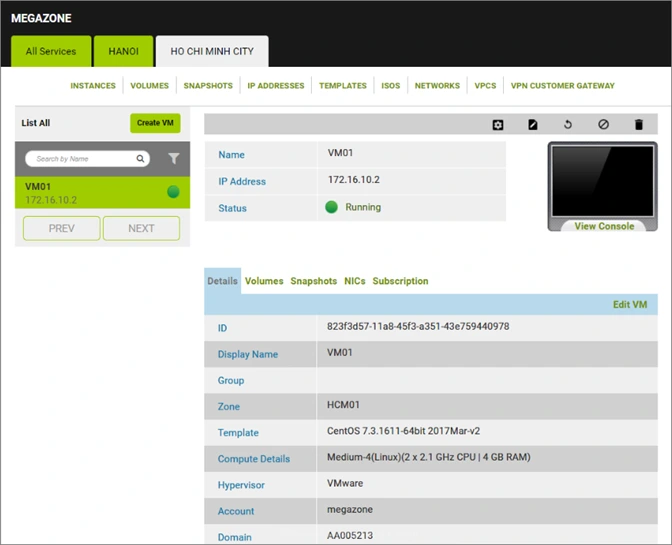The height and width of the screenshot is (545, 672).
Task: Click the ID value 823f3d57-11a8-45f3-a351-43e759440978
Action: [x=418, y=326]
